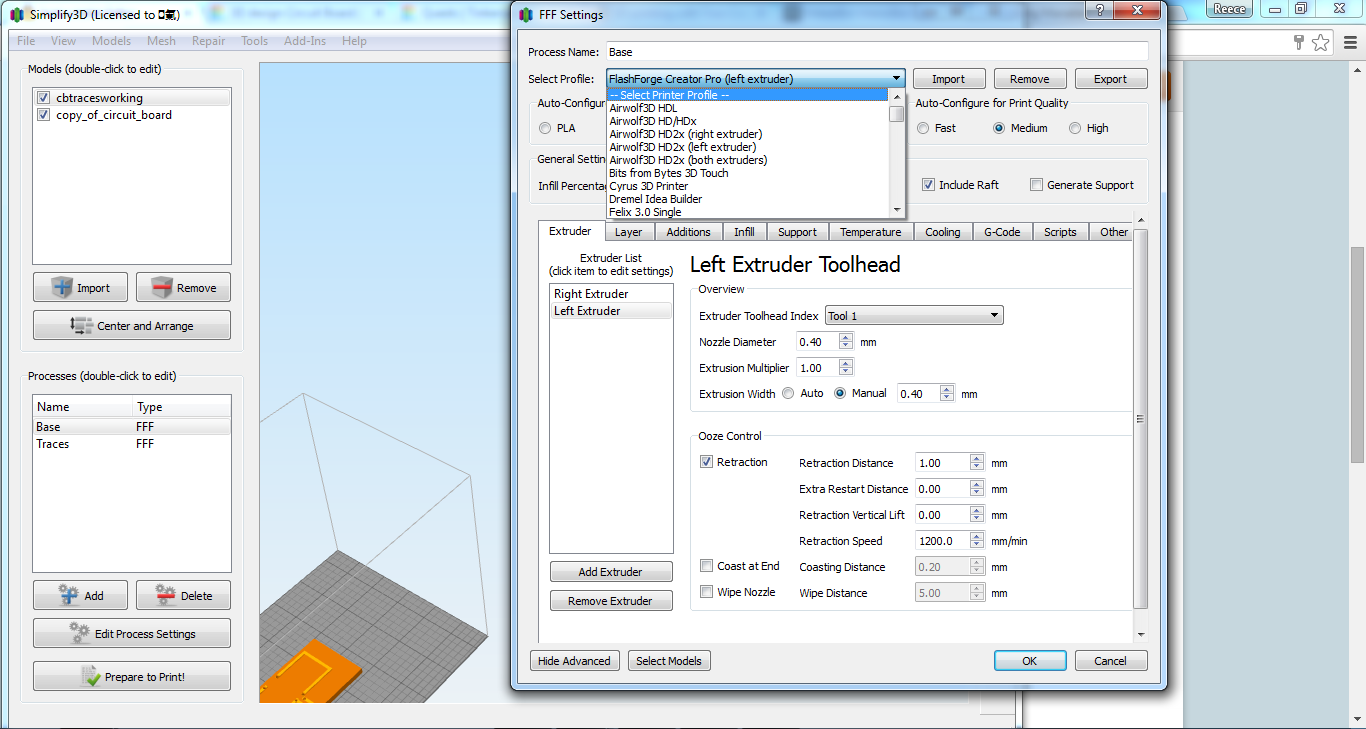This screenshot has width=1366, height=729.
Task: Increase the Nozzle Diameter stepper
Action: point(847,338)
